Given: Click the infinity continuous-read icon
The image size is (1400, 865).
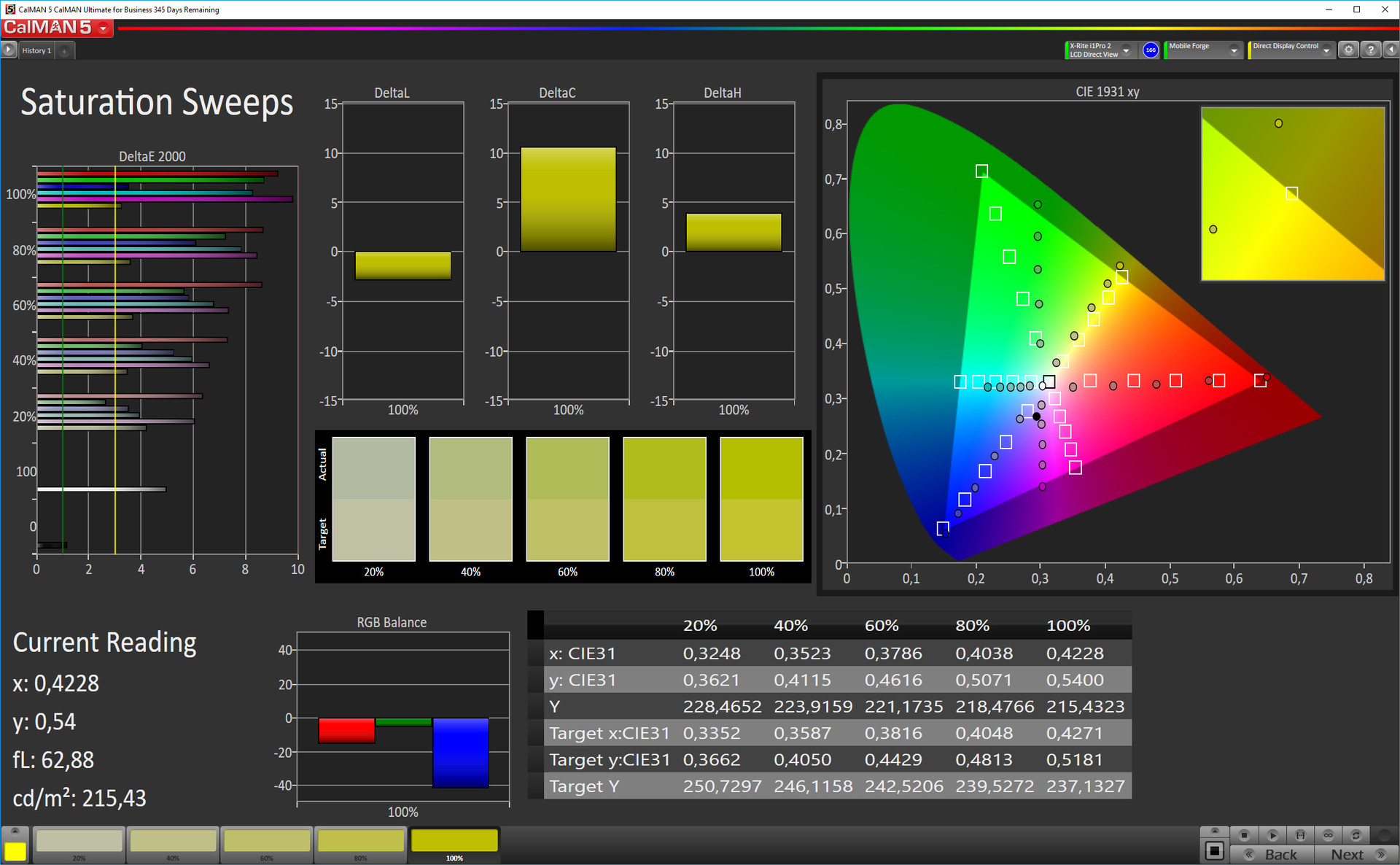Looking at the screenshot, I should 1328,835.
